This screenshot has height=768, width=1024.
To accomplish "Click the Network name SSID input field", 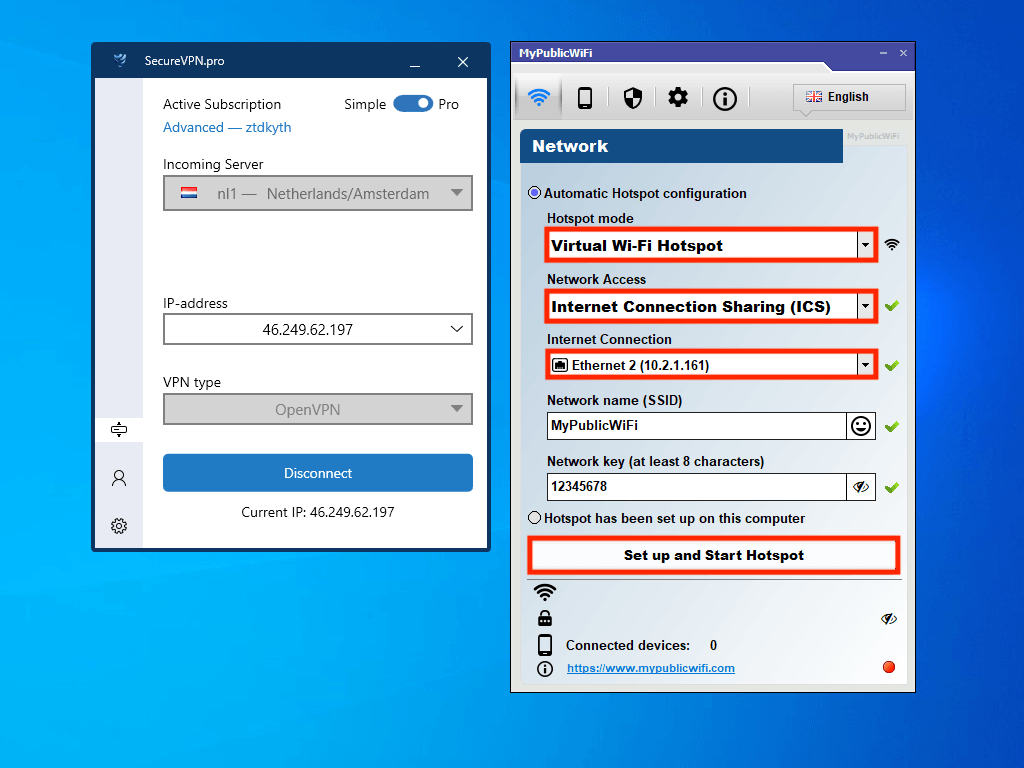I will tap(696, 426).
